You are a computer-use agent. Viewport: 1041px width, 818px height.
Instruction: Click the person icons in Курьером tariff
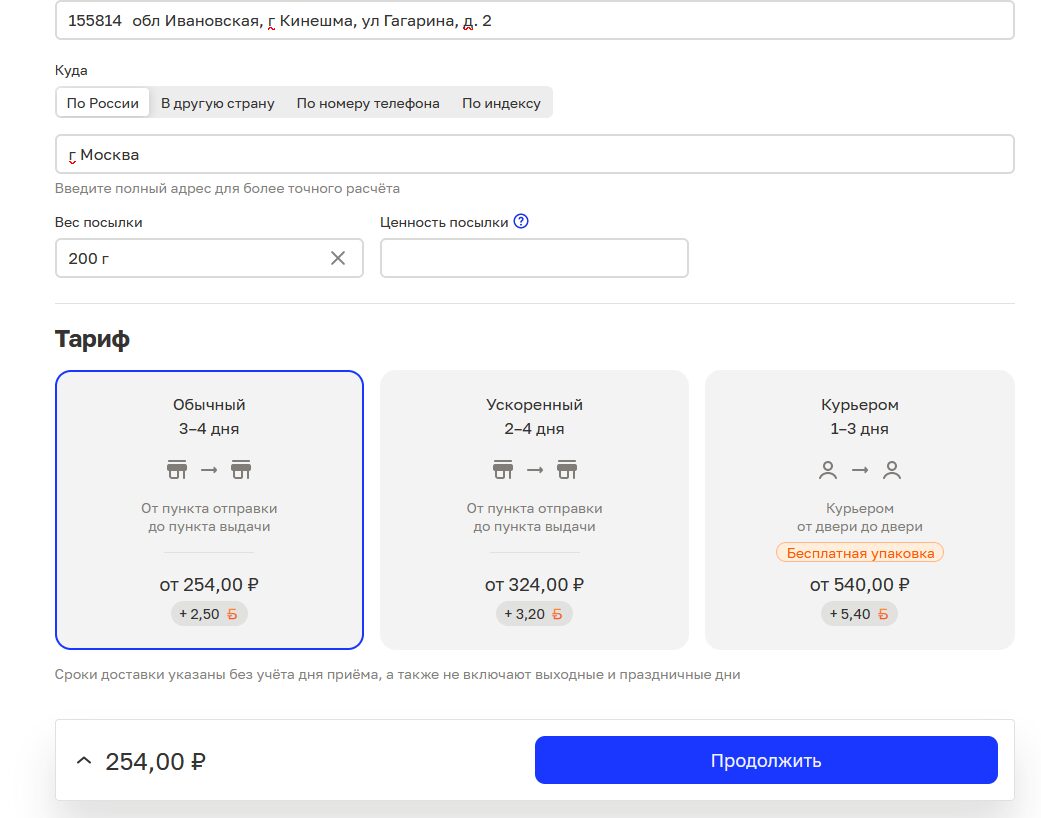click(x=859, y=469)
